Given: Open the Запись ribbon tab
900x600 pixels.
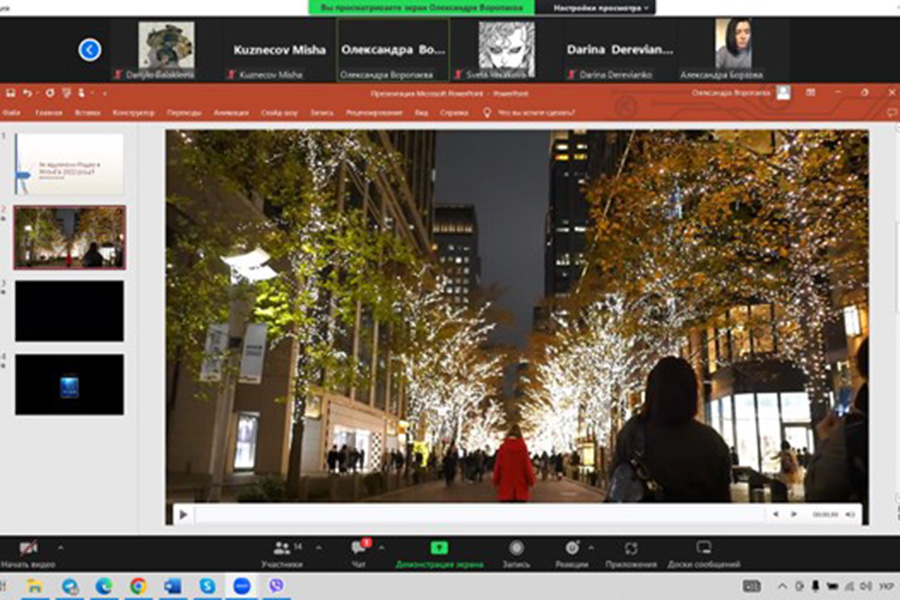Looking at the screenshot, I should [x=321, y=113].
